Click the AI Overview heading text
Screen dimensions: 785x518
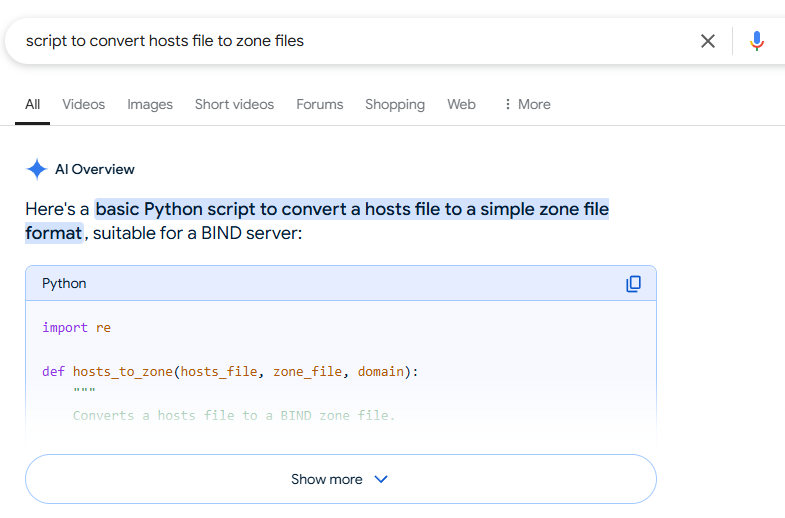tap(95, 169)
